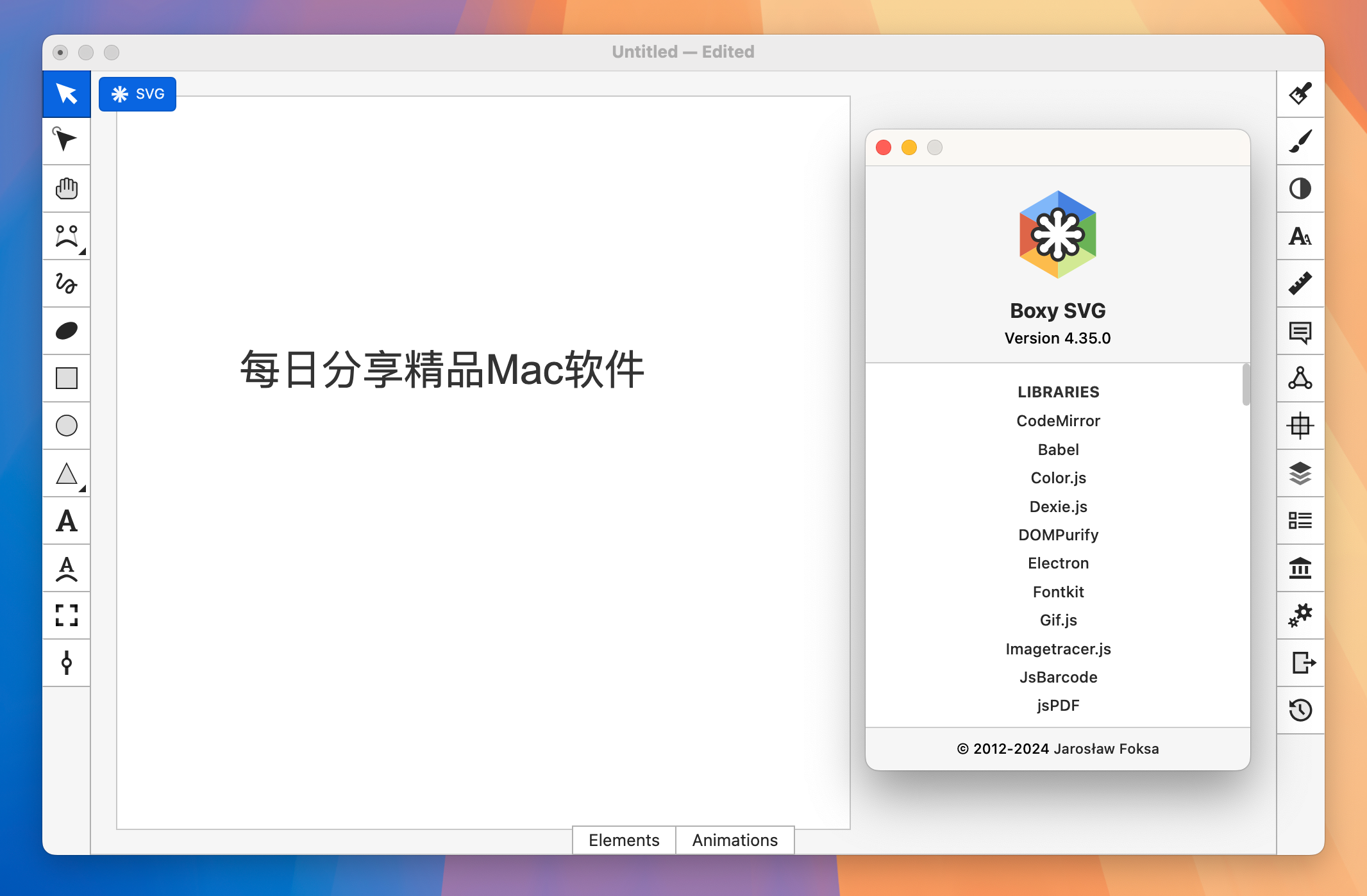Click the JsBarcode library entry
The image size is (1367, 896).
pos(1058,677)
